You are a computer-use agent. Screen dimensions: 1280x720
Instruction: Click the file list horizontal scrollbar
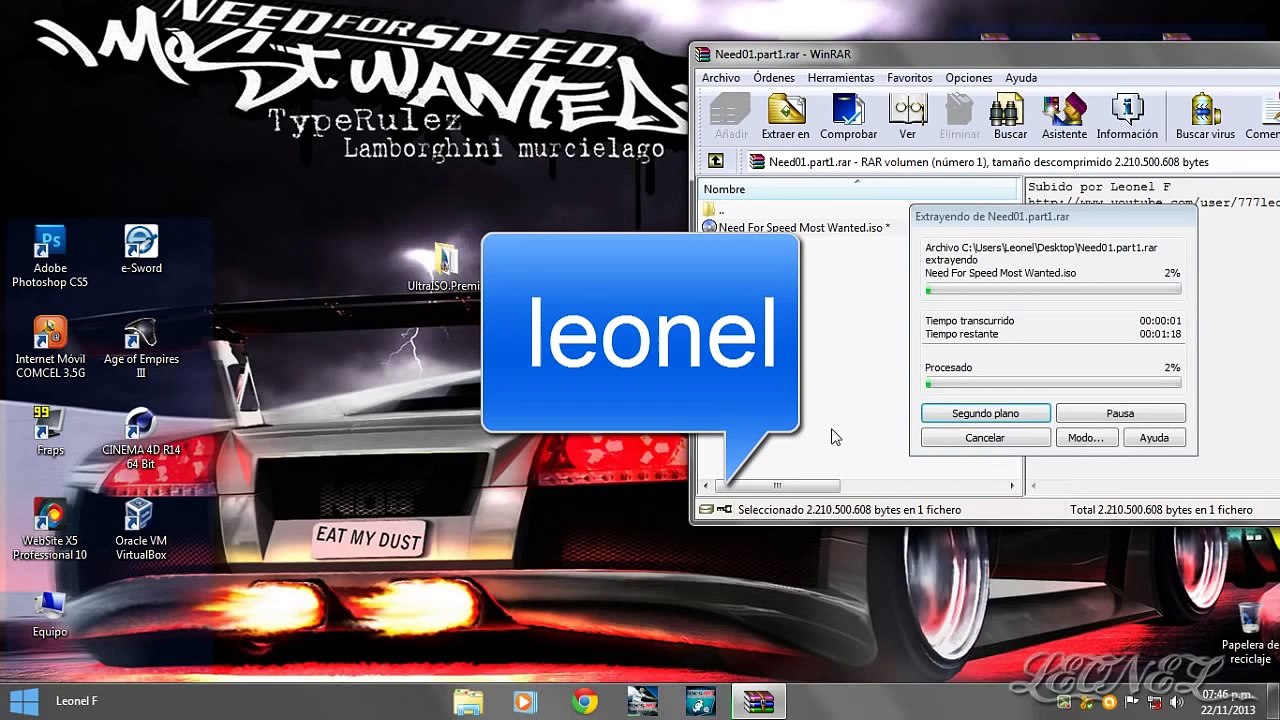[x=777, y=486]
